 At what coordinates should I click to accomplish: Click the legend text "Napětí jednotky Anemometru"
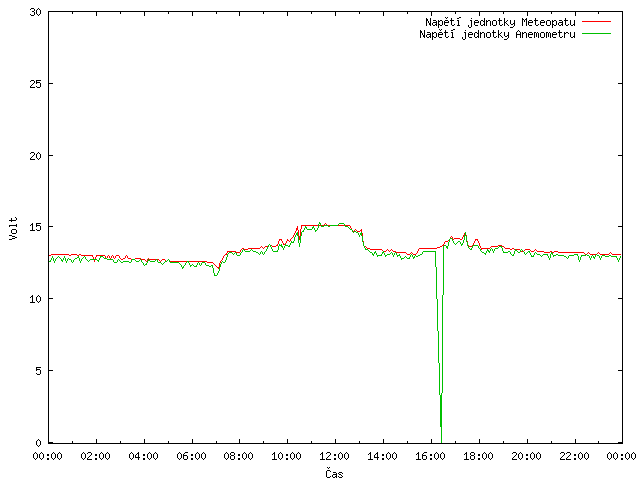click(497, 34)
